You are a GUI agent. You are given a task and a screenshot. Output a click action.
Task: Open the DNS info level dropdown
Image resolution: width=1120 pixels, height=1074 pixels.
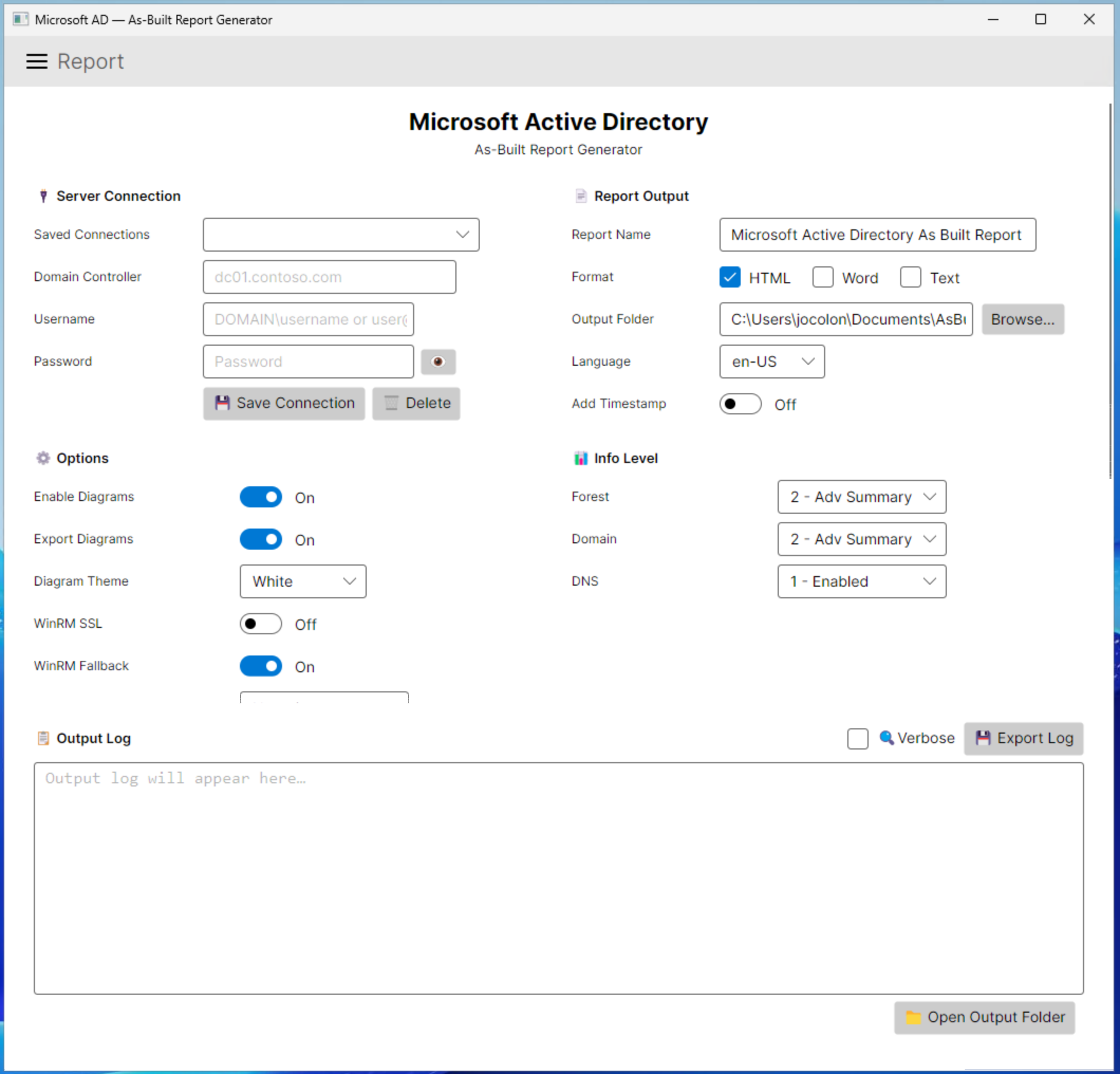[861, 581]
